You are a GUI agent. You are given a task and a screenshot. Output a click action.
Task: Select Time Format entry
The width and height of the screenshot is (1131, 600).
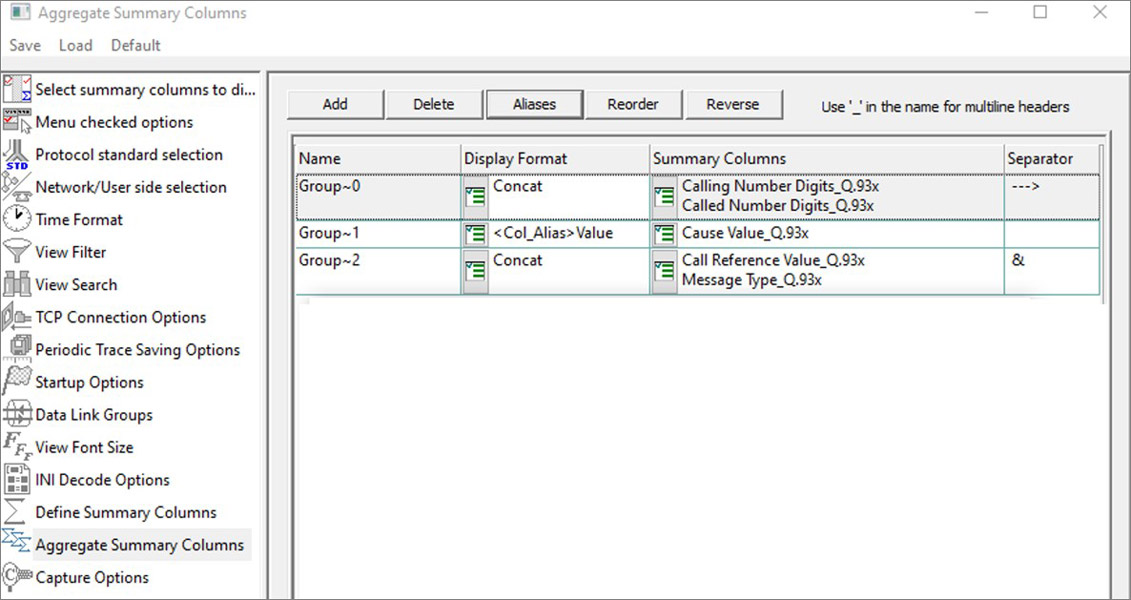(x=79, y=220)
